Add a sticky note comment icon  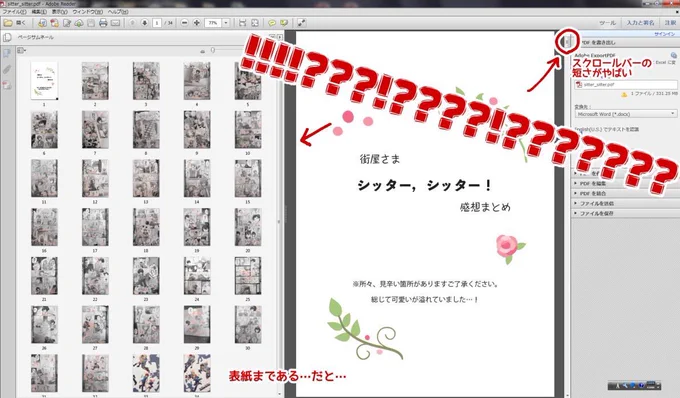272,23
